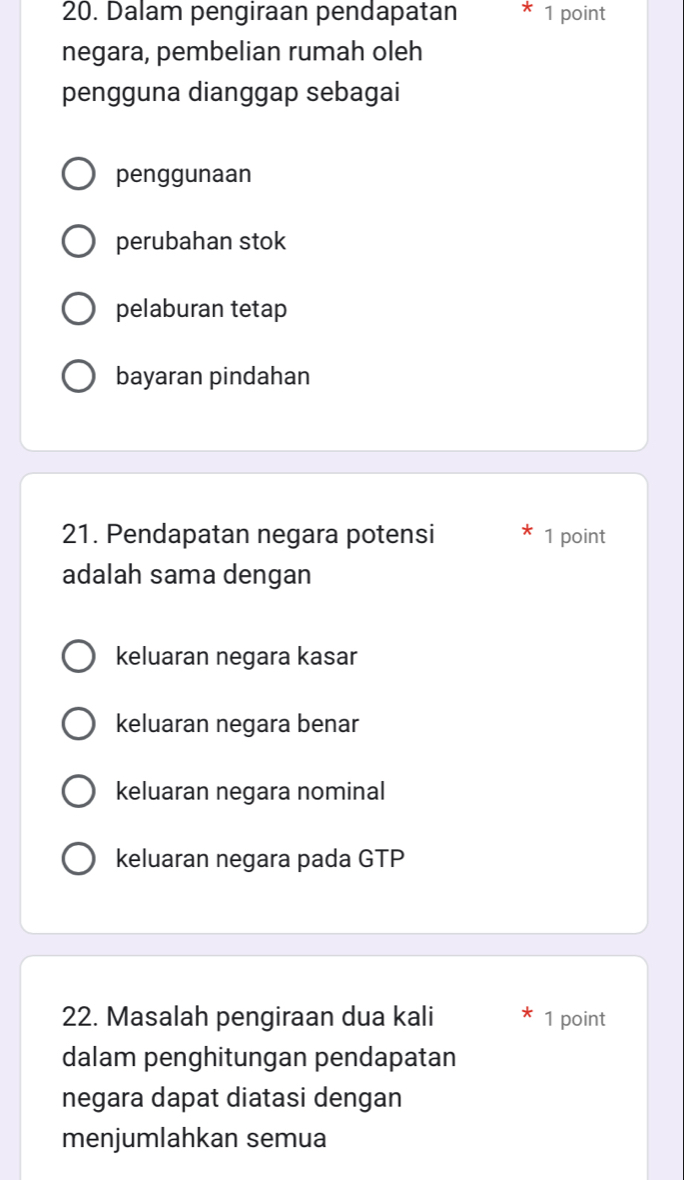Tick the radio circle beside 'keluaran negara benar'

click(79, 724)
